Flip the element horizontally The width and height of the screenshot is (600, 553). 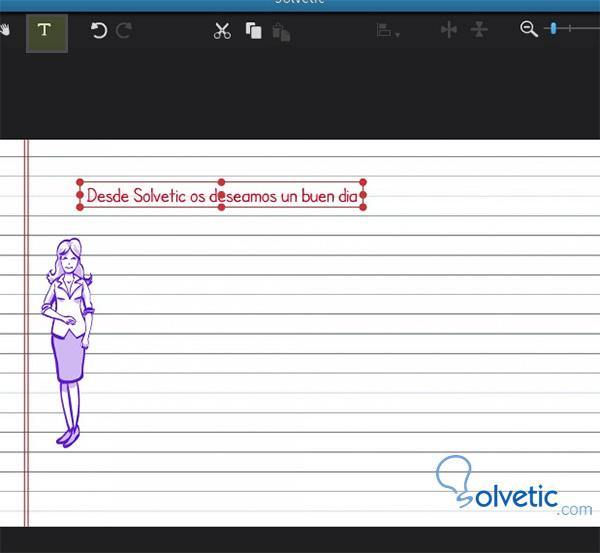pyautogui.click(x=448, y=29)
